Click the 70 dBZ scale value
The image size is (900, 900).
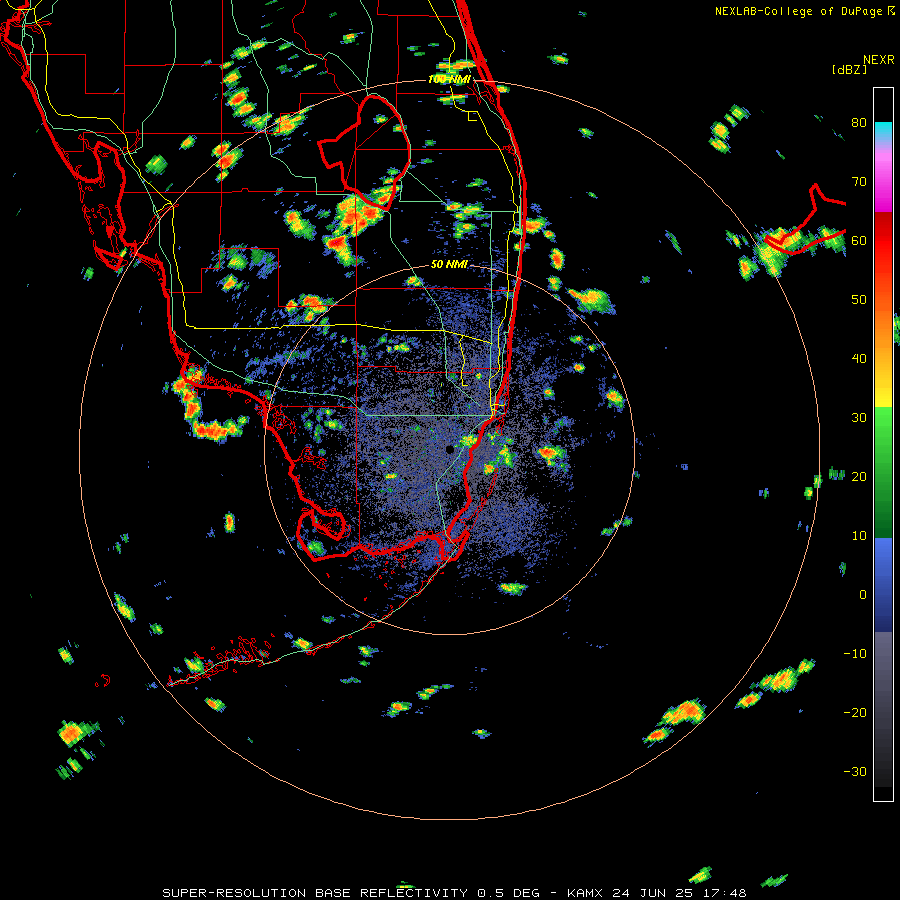(x=859, y=182)
